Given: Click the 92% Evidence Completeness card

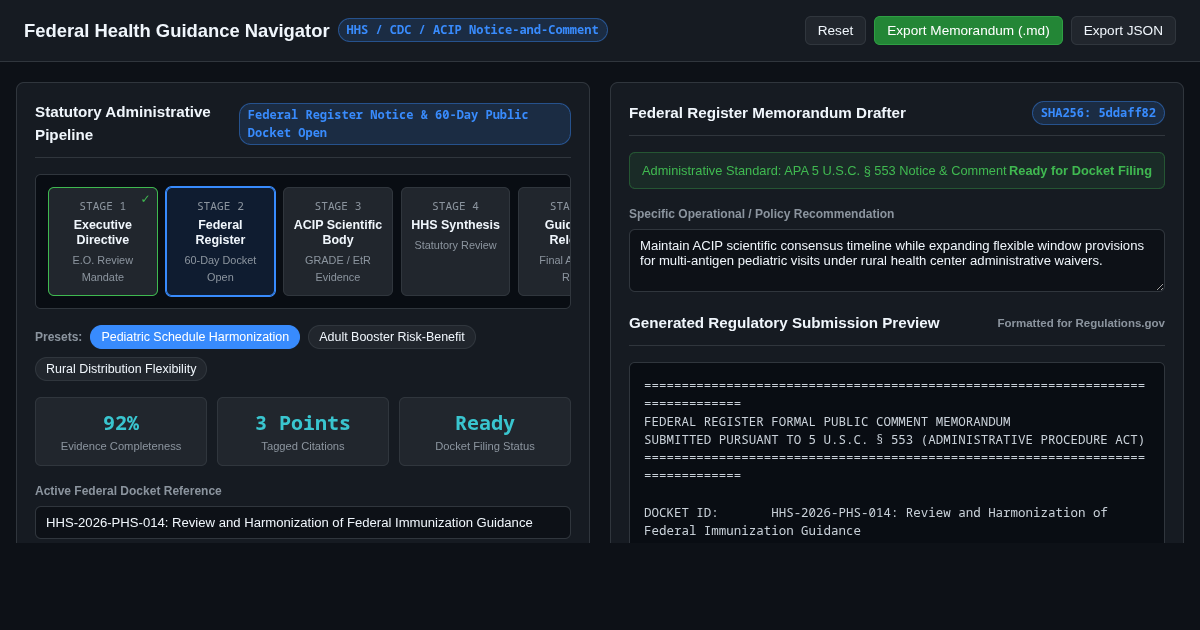Looking at the screenshot, I should click(121, 432).
